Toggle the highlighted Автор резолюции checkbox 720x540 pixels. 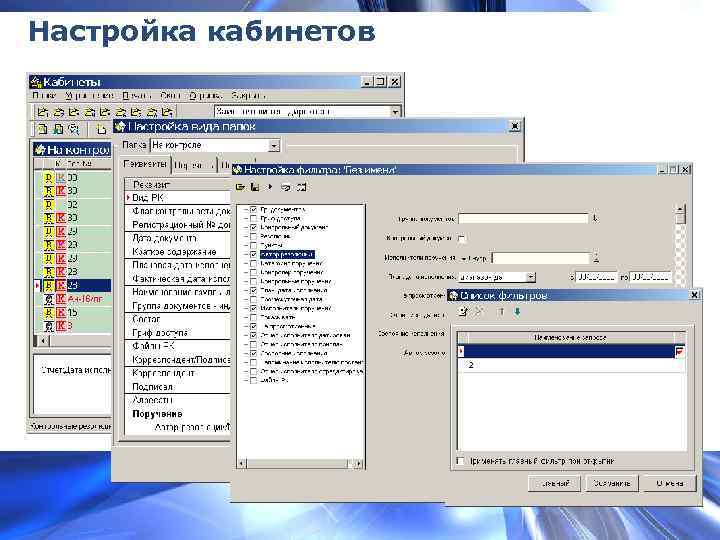(253, 254)
